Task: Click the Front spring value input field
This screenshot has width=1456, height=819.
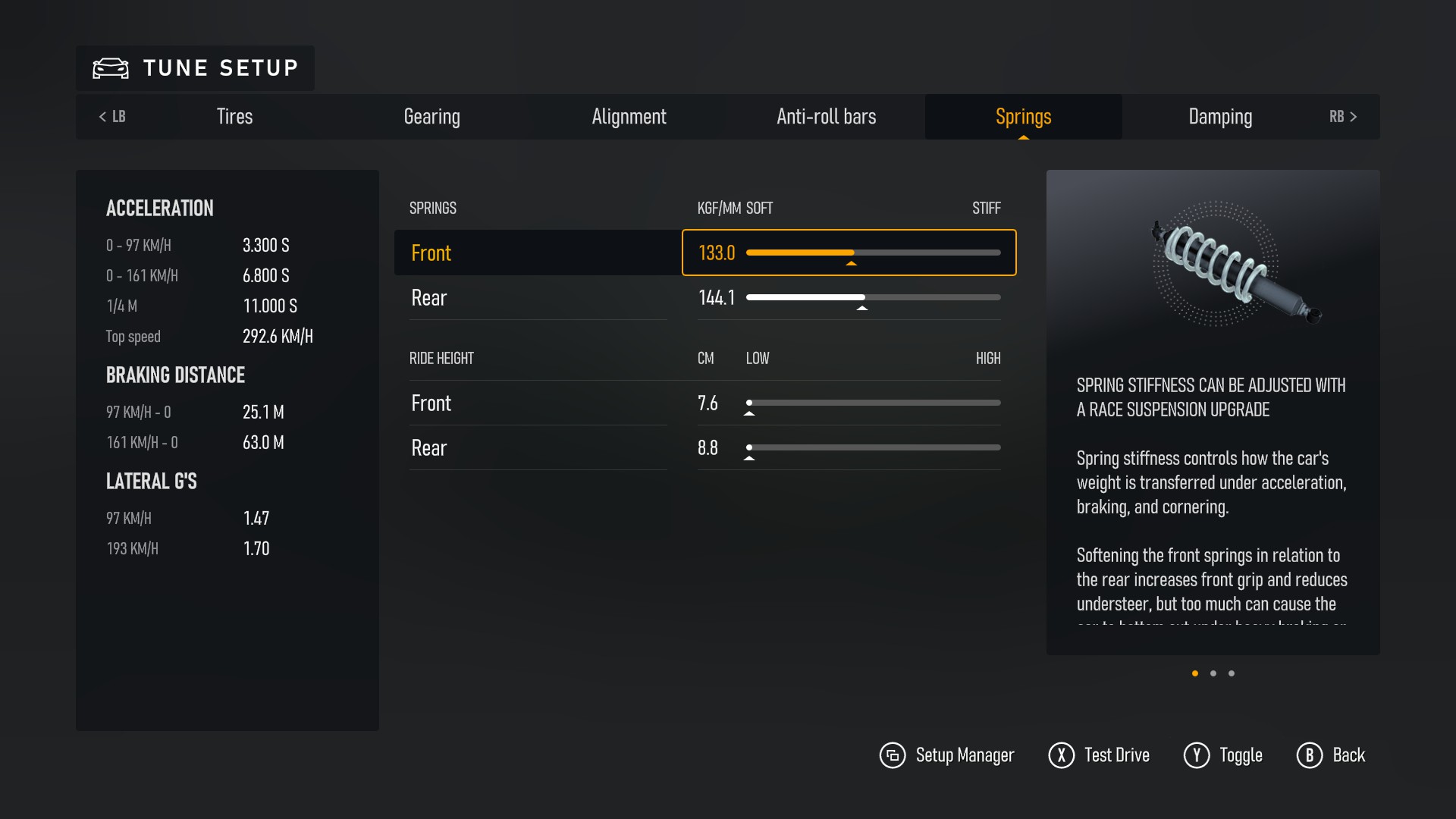Action: (x=717, y=252)
